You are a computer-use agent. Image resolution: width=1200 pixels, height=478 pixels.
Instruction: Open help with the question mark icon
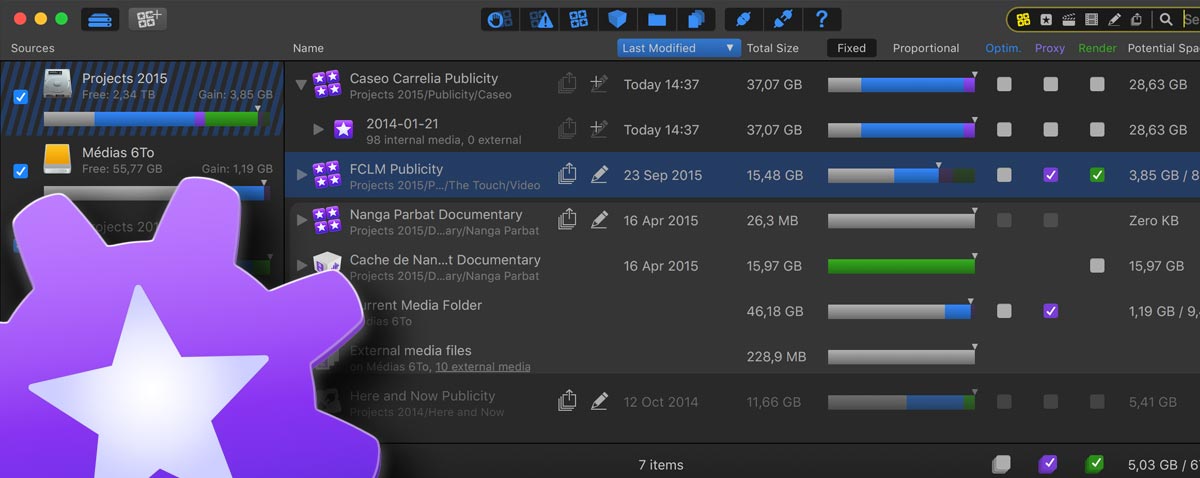coord(821,19)
